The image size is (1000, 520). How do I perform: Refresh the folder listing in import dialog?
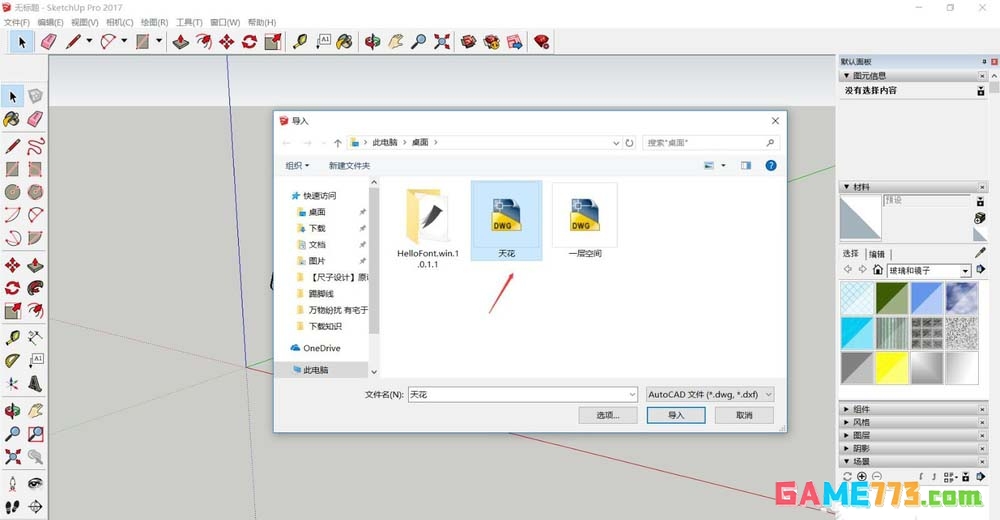[629, 143]
